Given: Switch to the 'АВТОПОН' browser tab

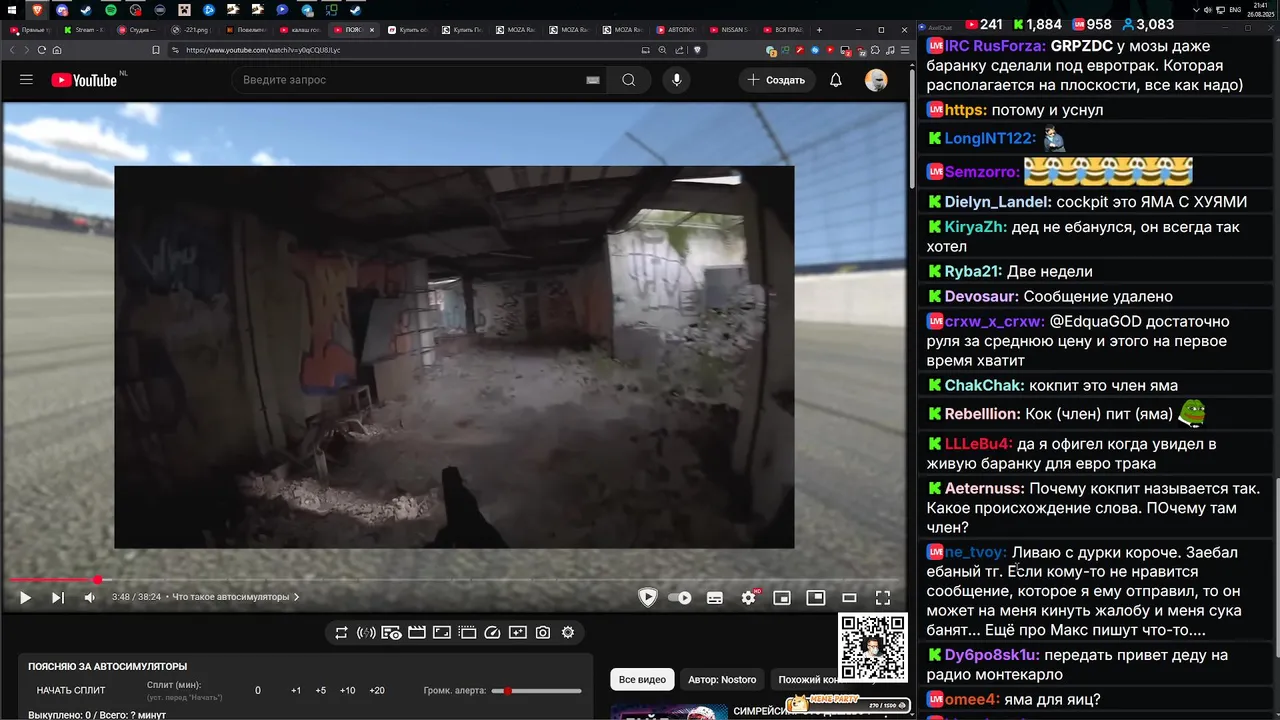Looking at the screenshot, I should 677,30.
